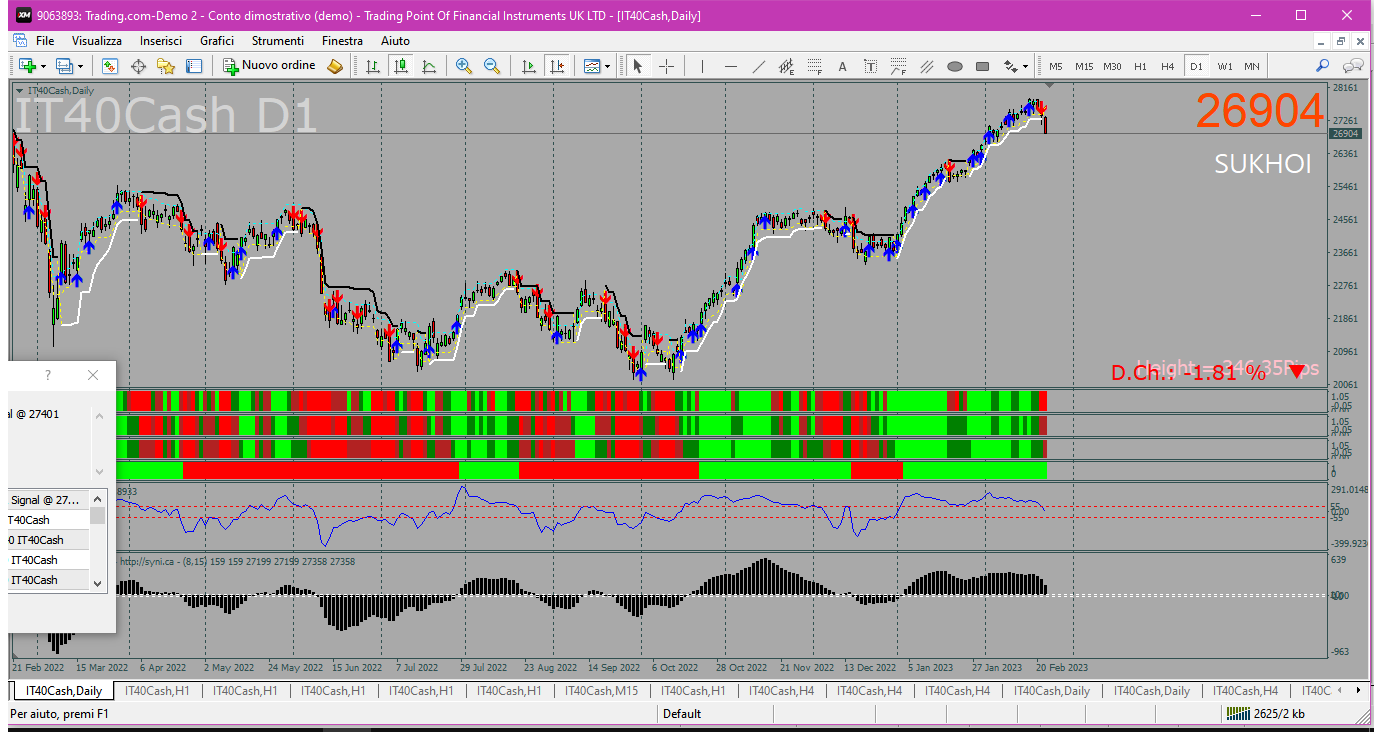The image size is (1378, 732).
Task: Select the rectangle drawing tool
Action: point(982,66)
